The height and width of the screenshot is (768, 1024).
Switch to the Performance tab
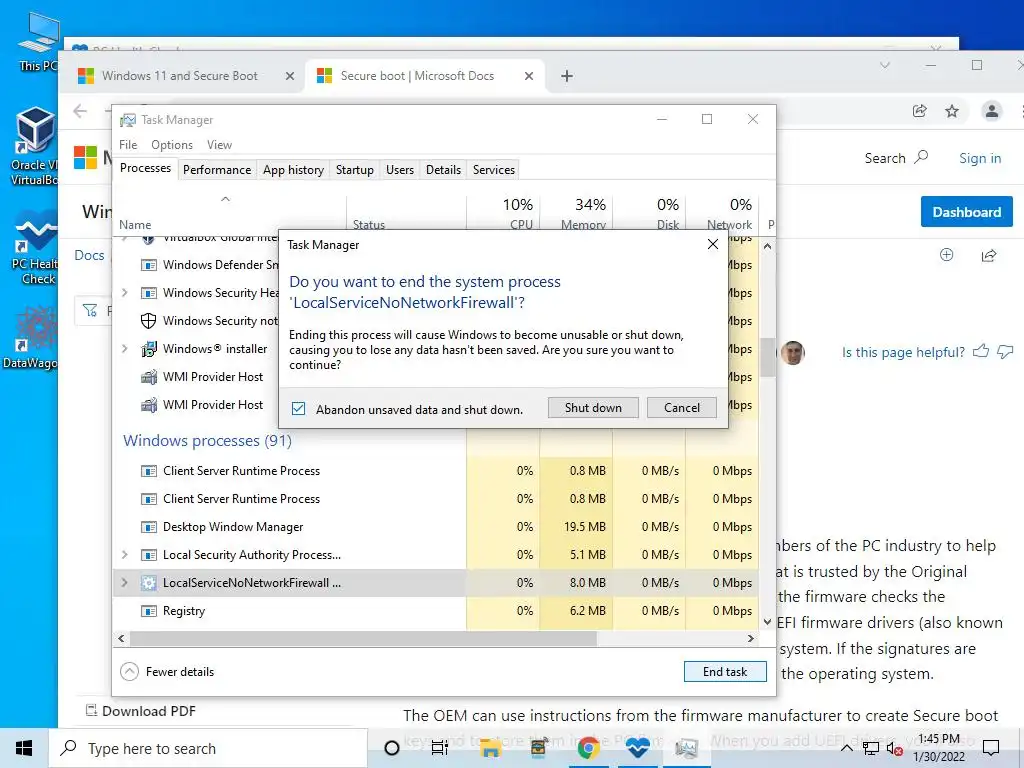[x=217, y=170]
